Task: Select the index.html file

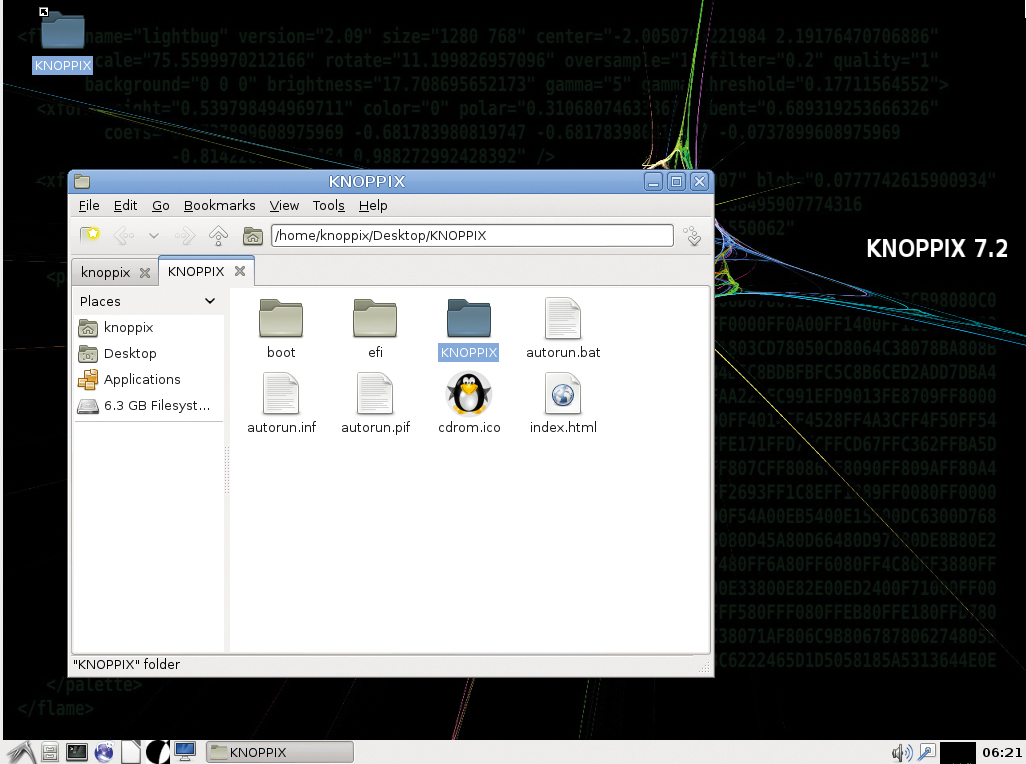Action: pos(563,403)
